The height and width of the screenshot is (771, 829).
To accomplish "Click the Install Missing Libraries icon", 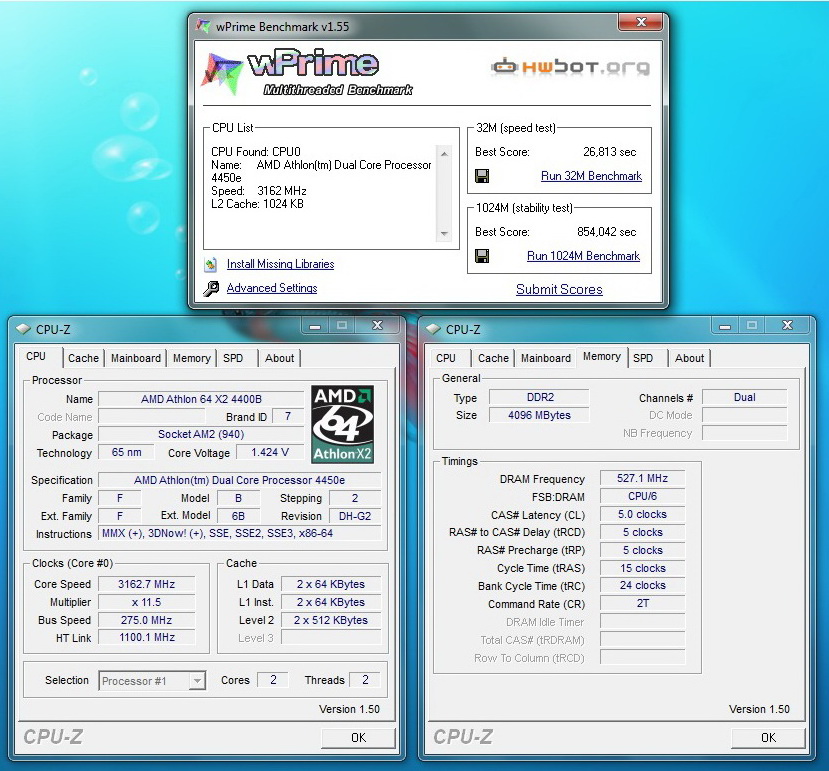I will pos(210,264).
